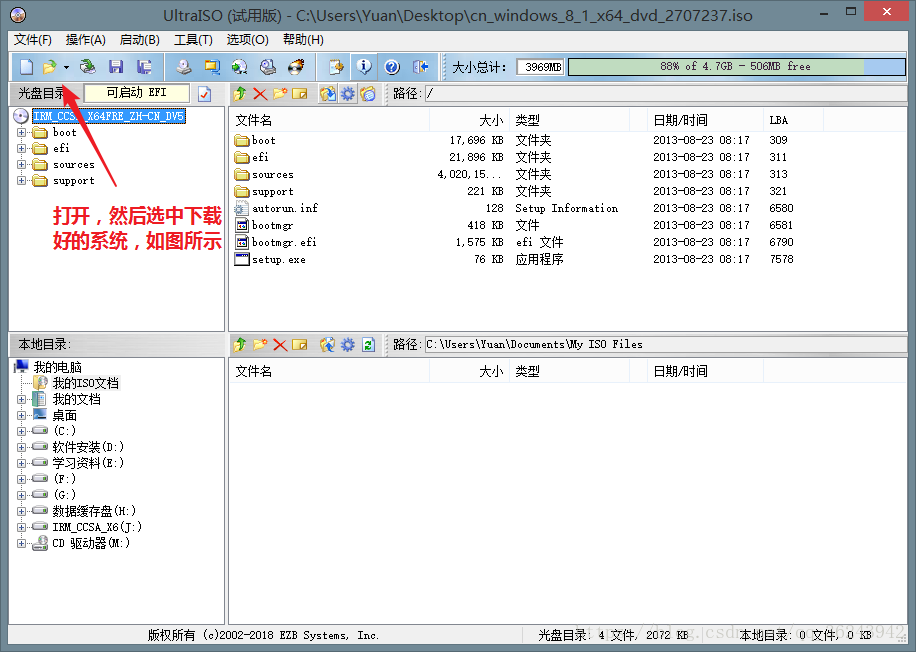Click blue gear icon in local pane toolbar
Image resolution: width=916 pixels, height=652 pixels.
point(348,345)
